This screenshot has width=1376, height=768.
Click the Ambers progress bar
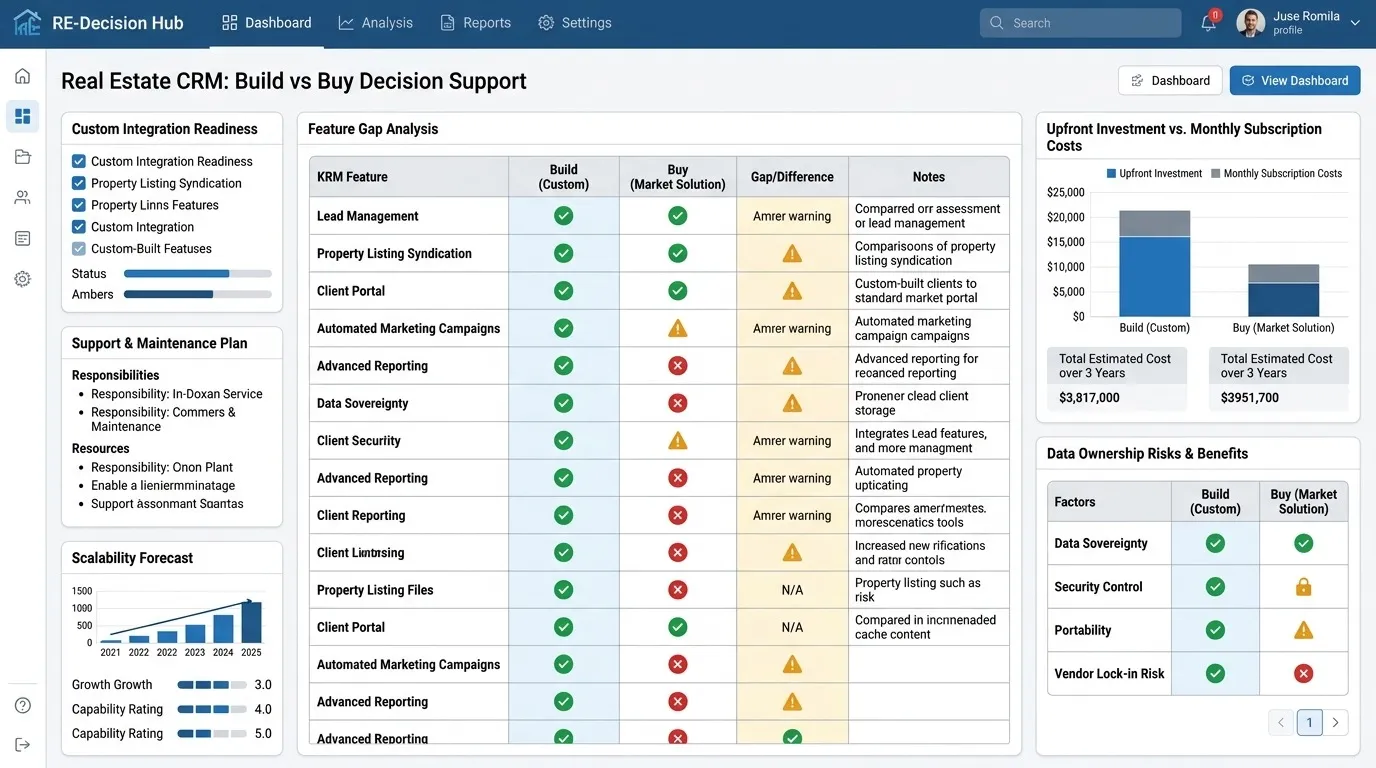pos(198,295)
